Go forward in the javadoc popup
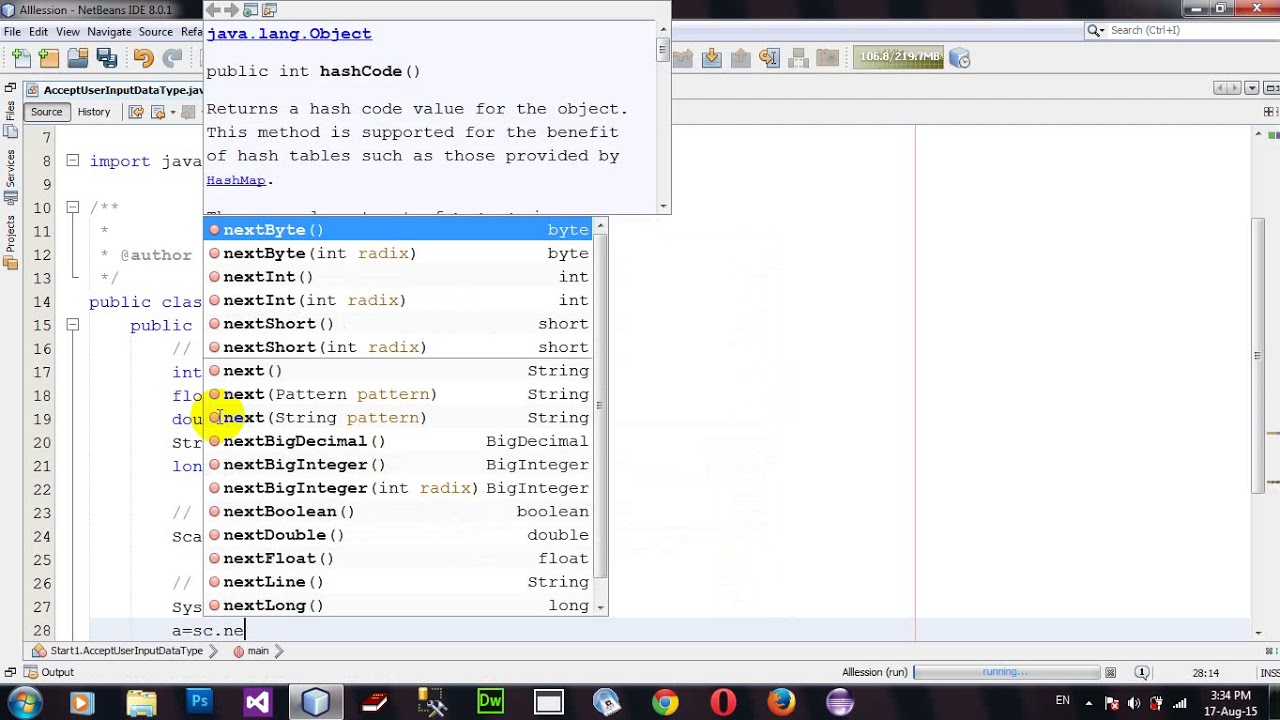Screen dimensions: 1280x720 tap(232, 10)
